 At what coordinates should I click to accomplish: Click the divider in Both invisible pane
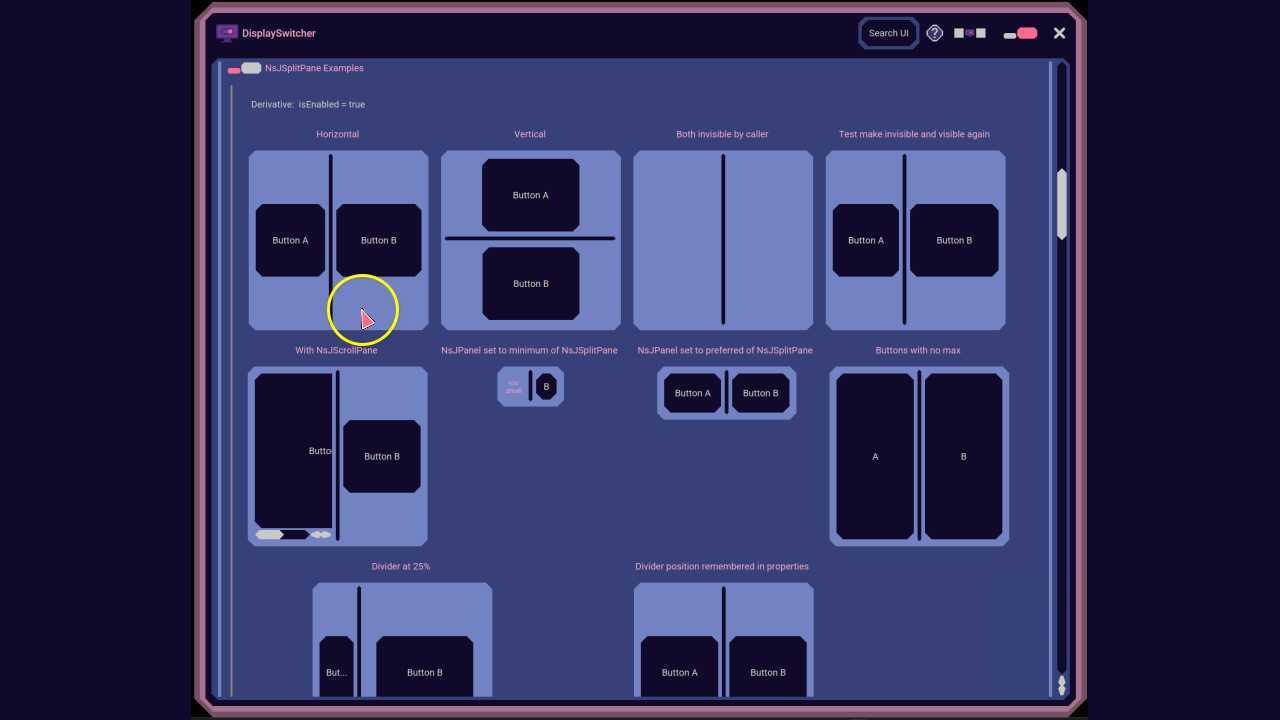click(723, 240)
